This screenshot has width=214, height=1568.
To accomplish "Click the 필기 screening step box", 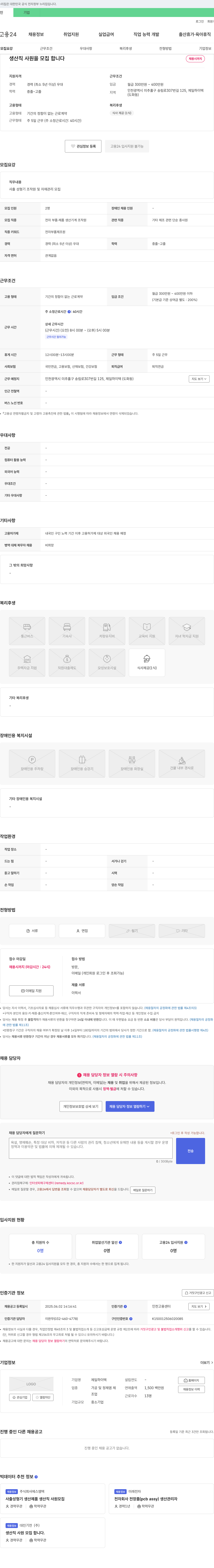I will [x=132, y=931].
